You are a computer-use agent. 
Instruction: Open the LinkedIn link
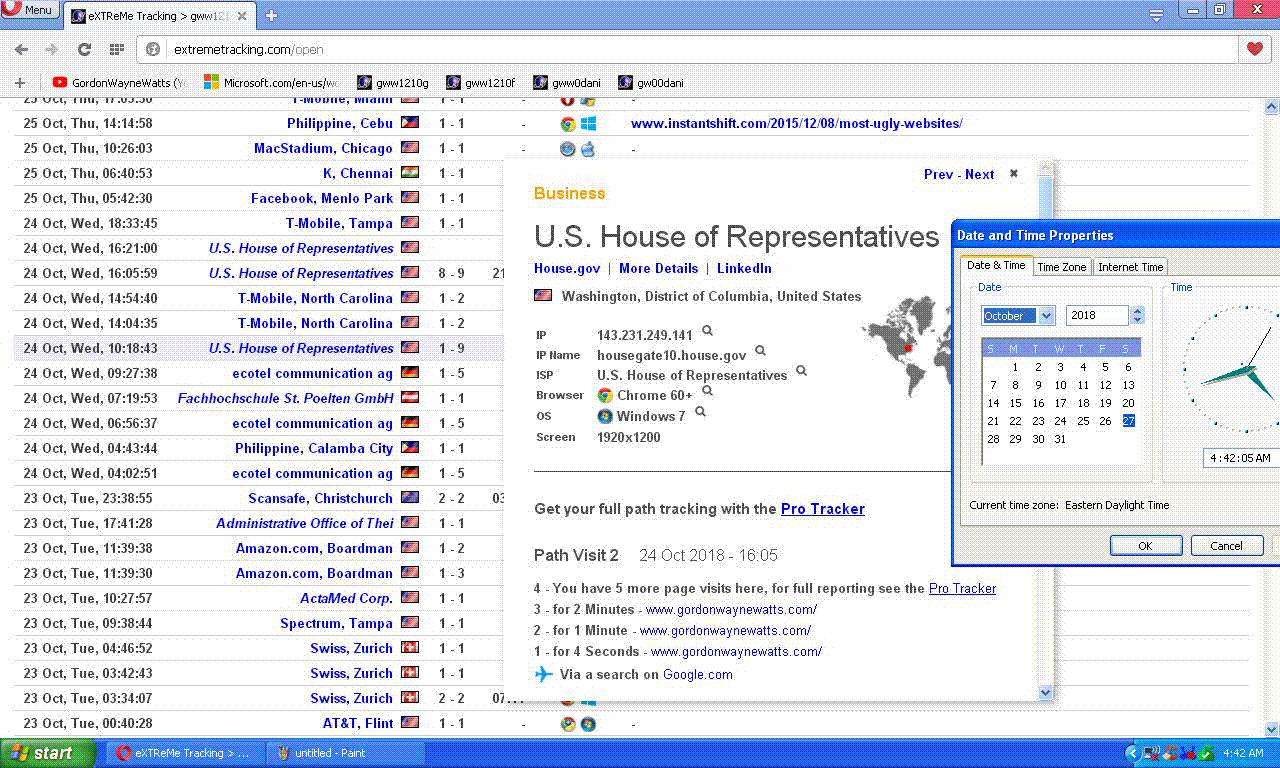[744, 268]
